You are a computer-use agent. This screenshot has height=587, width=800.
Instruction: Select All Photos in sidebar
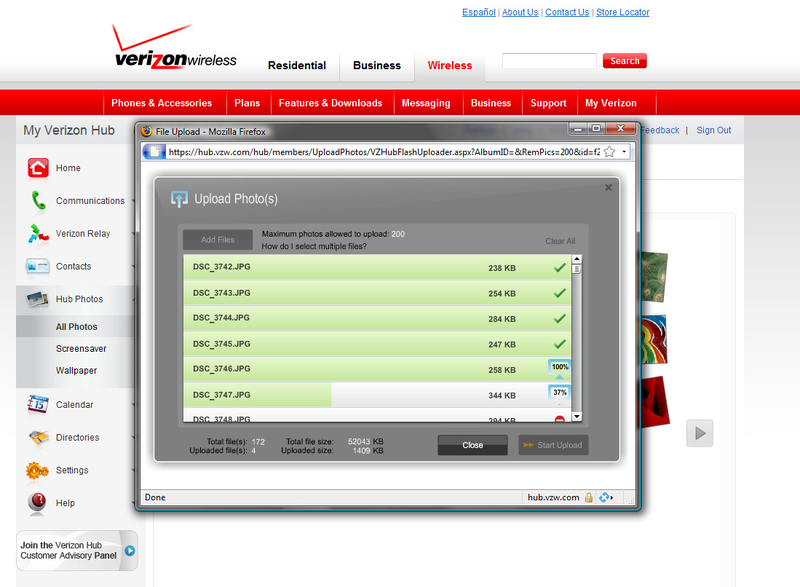coord(77,327)
